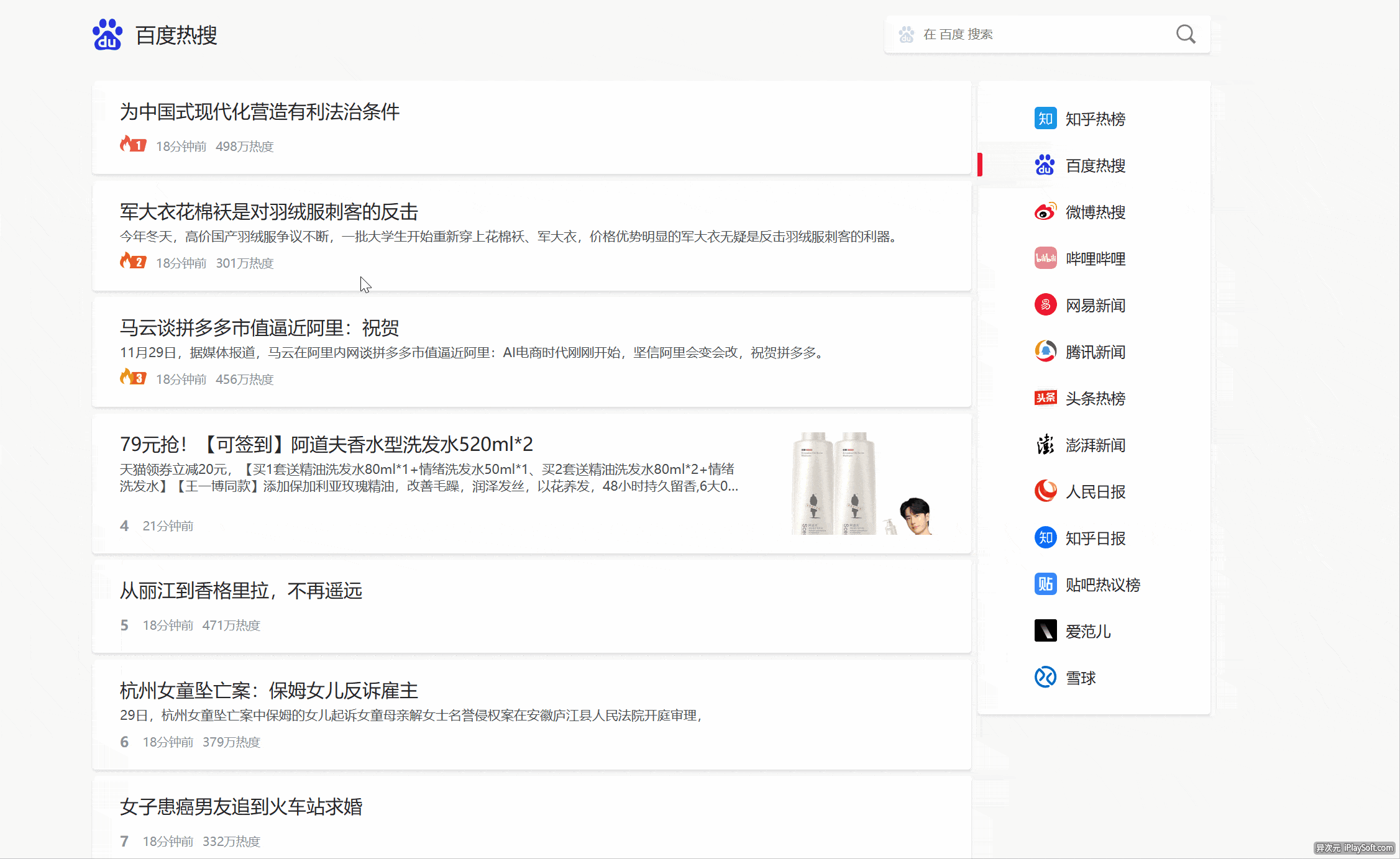Click the black ifanr icon

[1045, 631]
